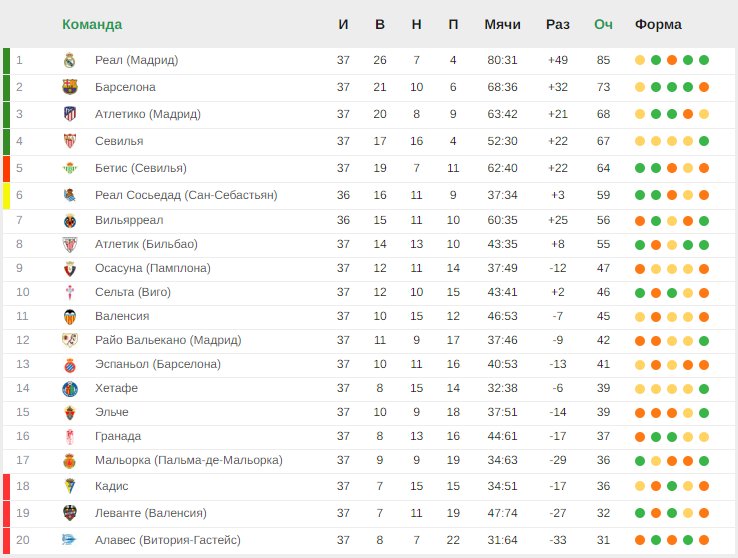Click the Barcelona club crest

point(70,87)
